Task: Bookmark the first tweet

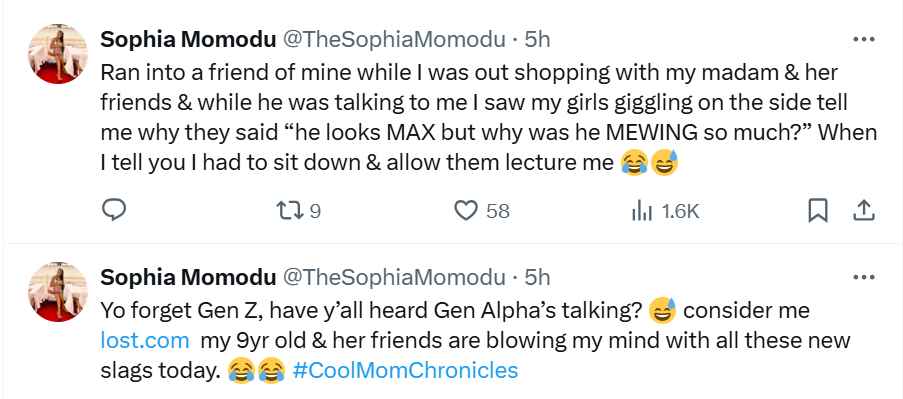Action: [x=818, y=212]
